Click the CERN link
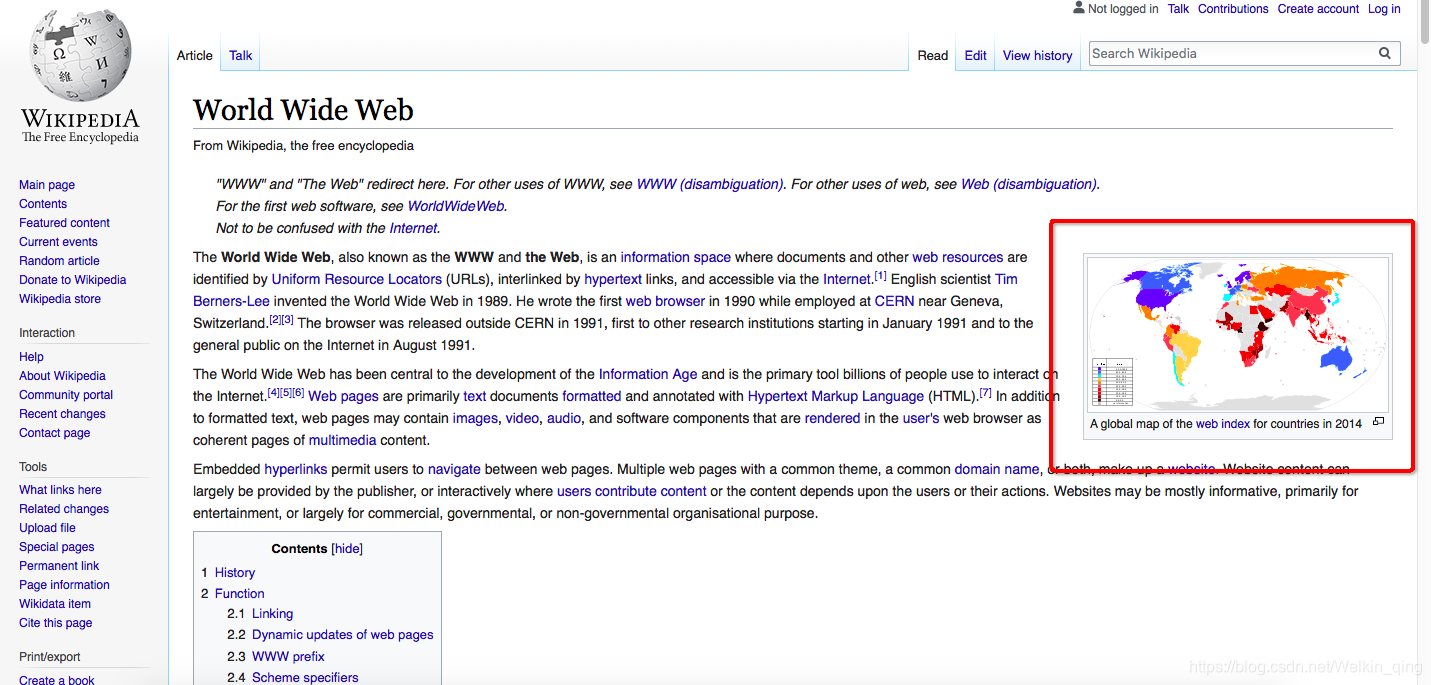Viewport: 1431px width, 685px height. point(894,301)
